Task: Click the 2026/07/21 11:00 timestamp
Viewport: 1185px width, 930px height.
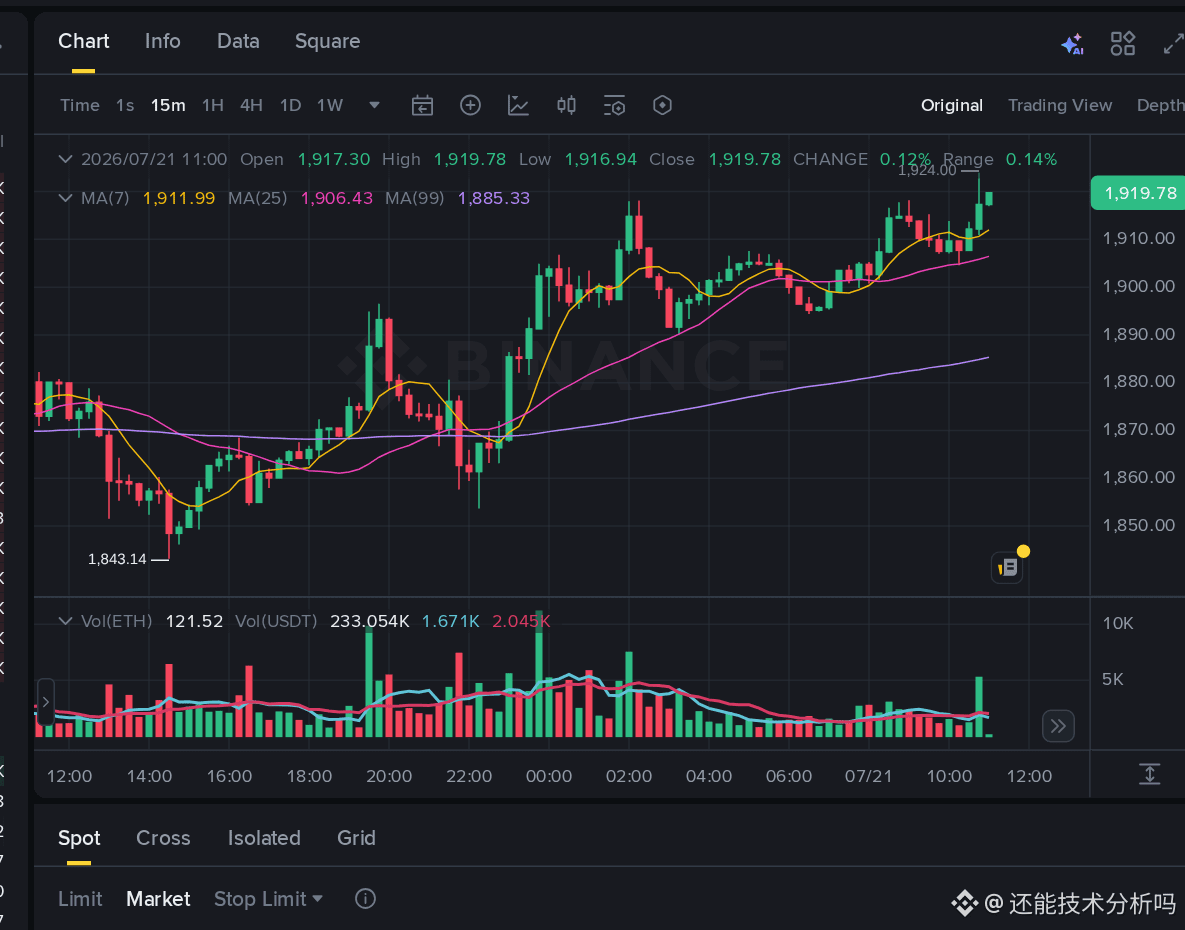Action: click(x=154, y=159)
